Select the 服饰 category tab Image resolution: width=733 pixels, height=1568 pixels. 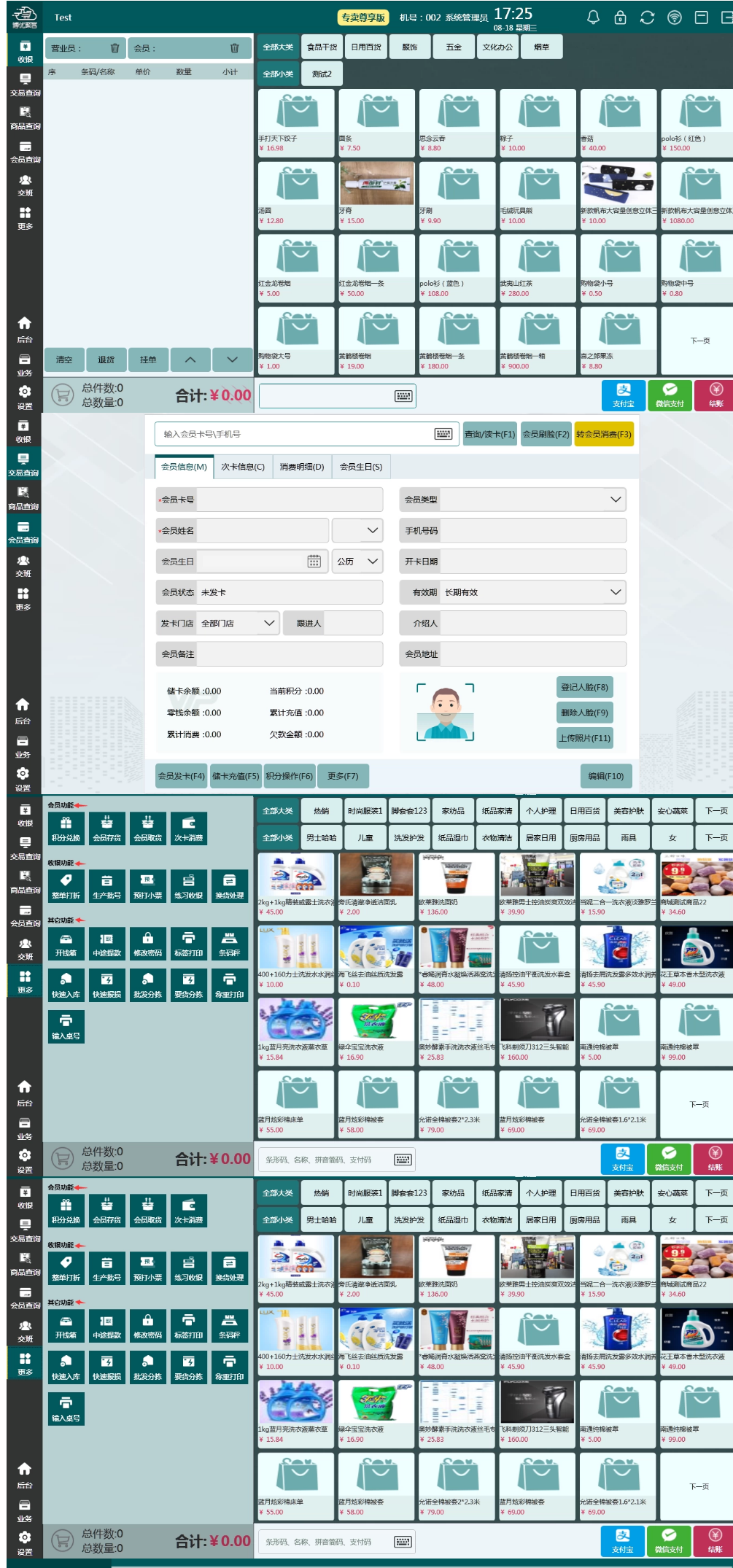410,47
